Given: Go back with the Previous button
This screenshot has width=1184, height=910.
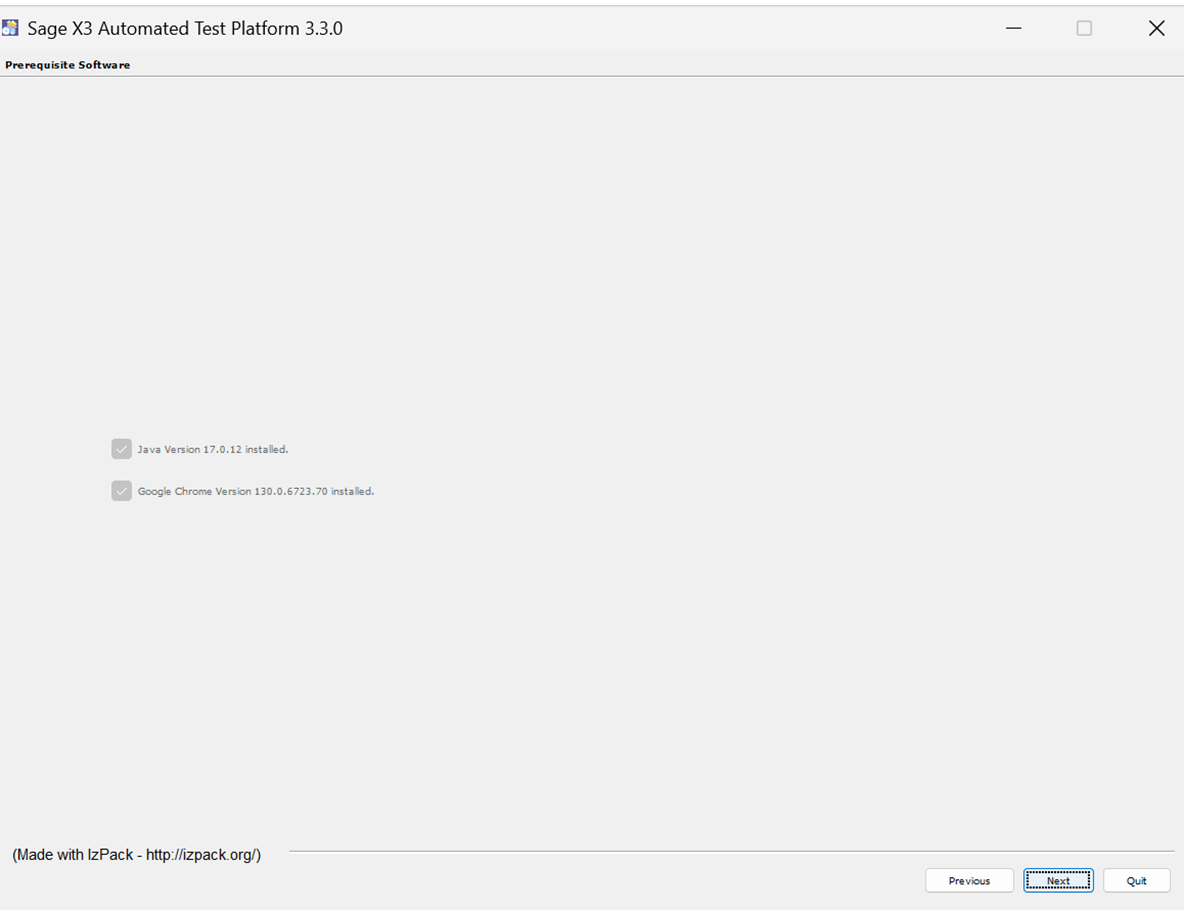Looking at the screenshot, I should [x=969, y=881].
